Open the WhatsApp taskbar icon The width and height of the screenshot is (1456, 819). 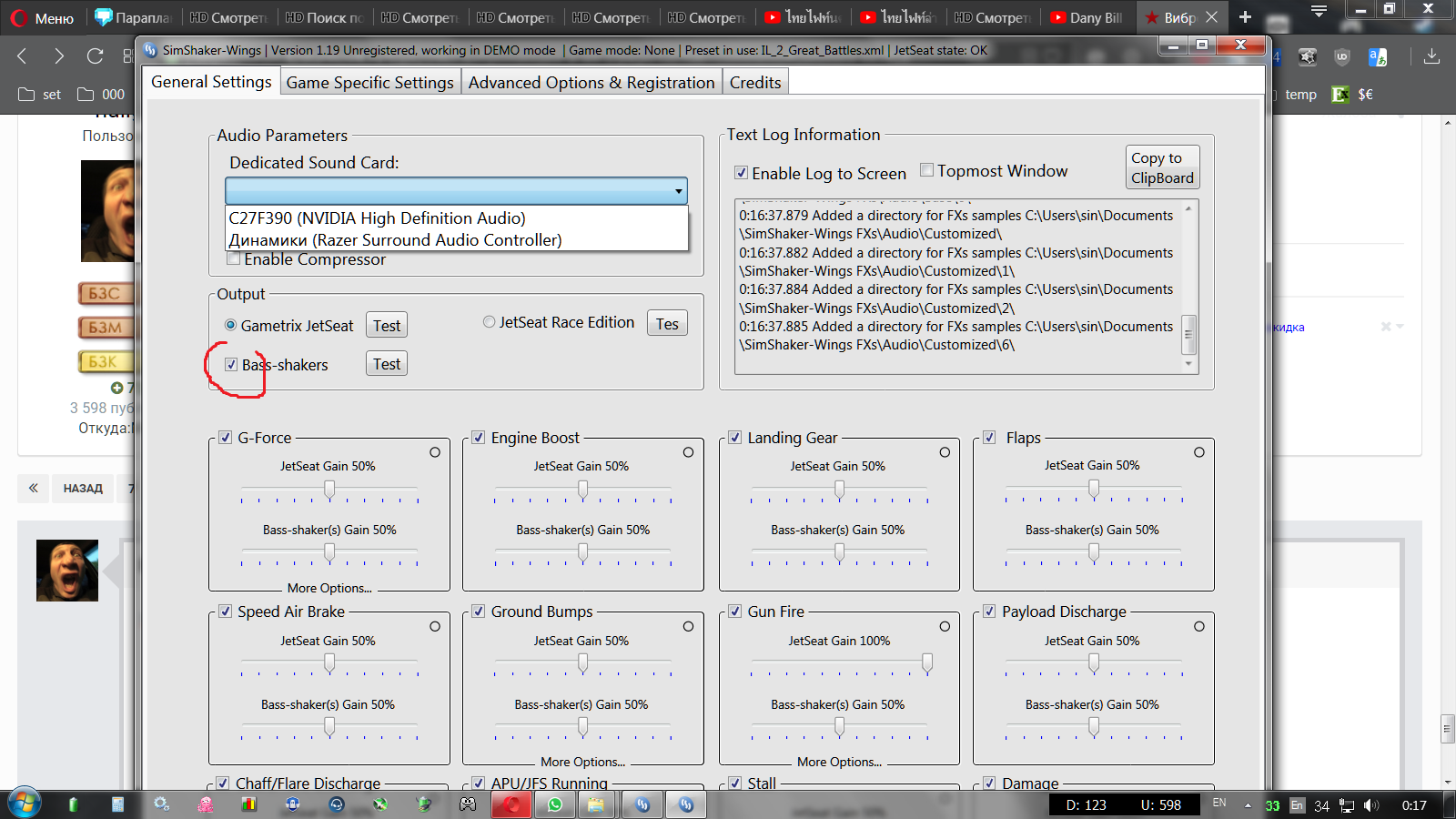[555, 804]
